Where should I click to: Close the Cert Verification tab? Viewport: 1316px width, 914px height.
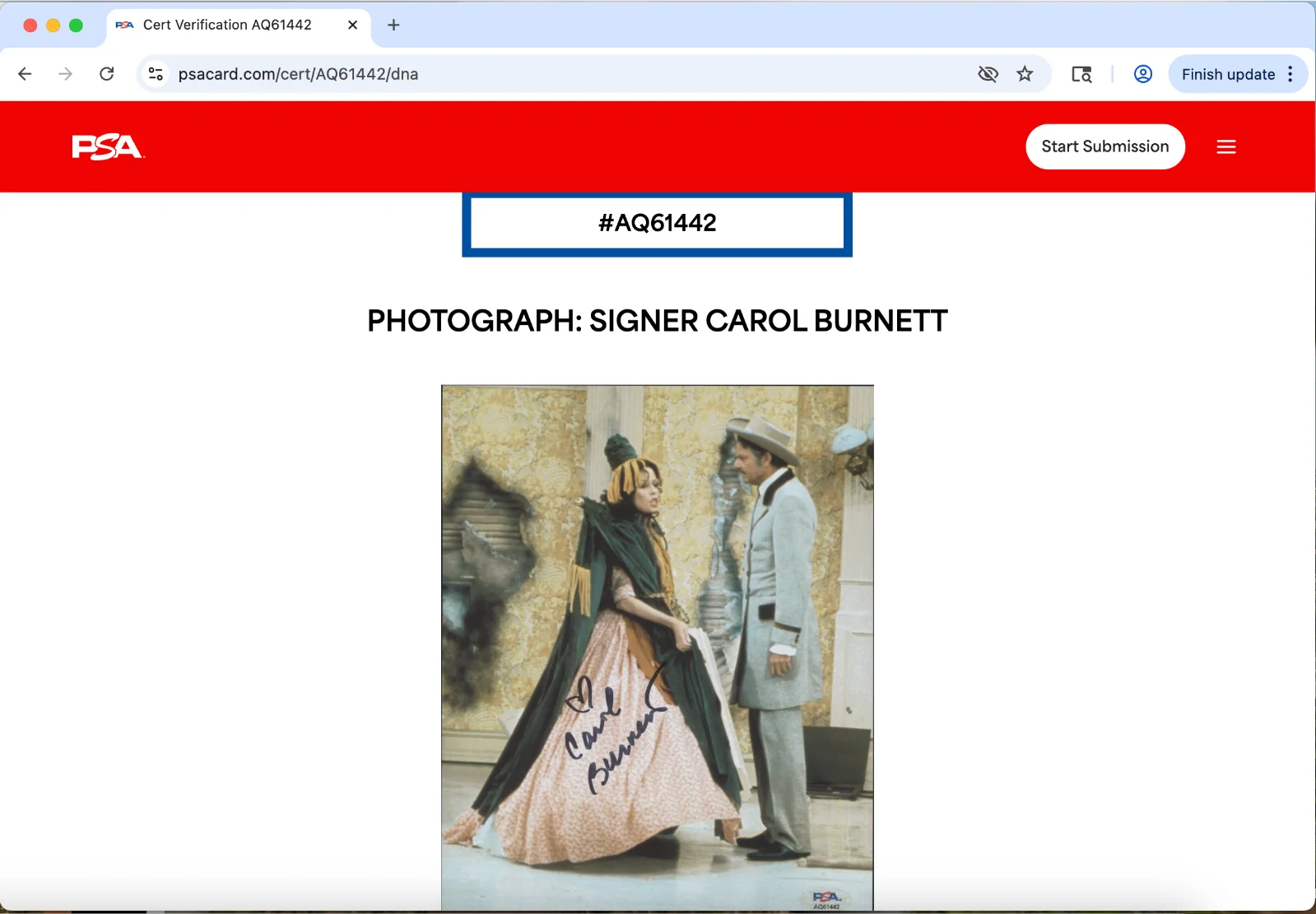pos(352,25)
